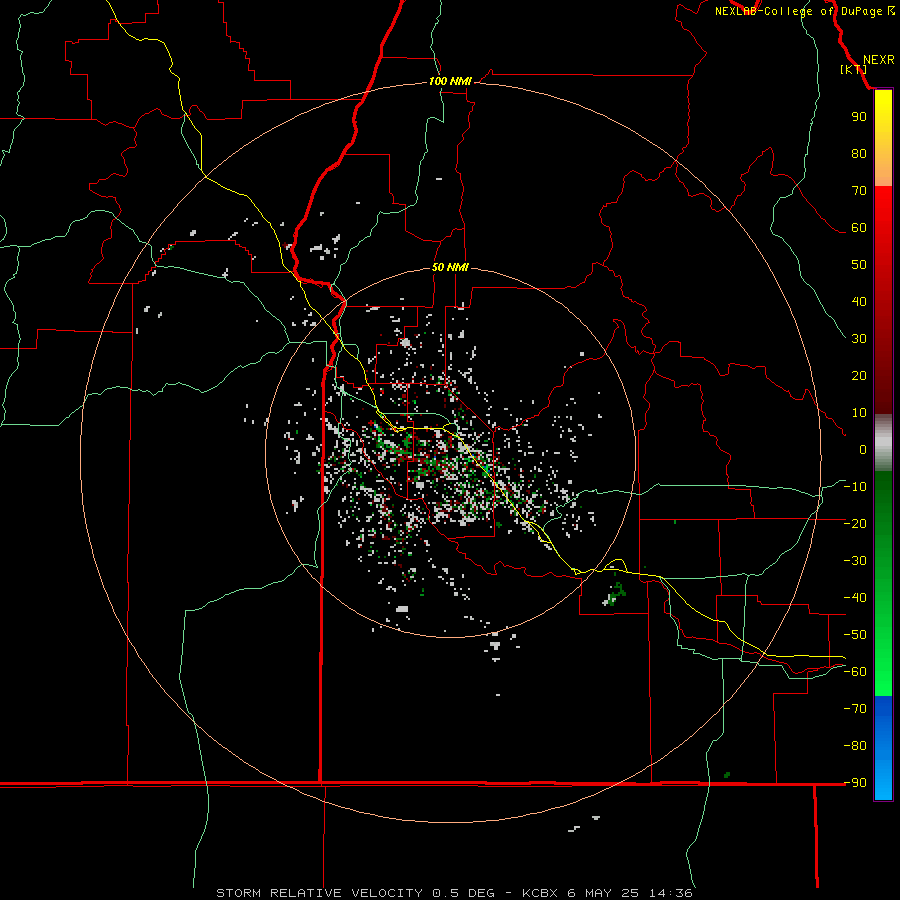Click the 50 value on the velocity scale
Screen dimensions: 900x900
[x=859, y=265]
